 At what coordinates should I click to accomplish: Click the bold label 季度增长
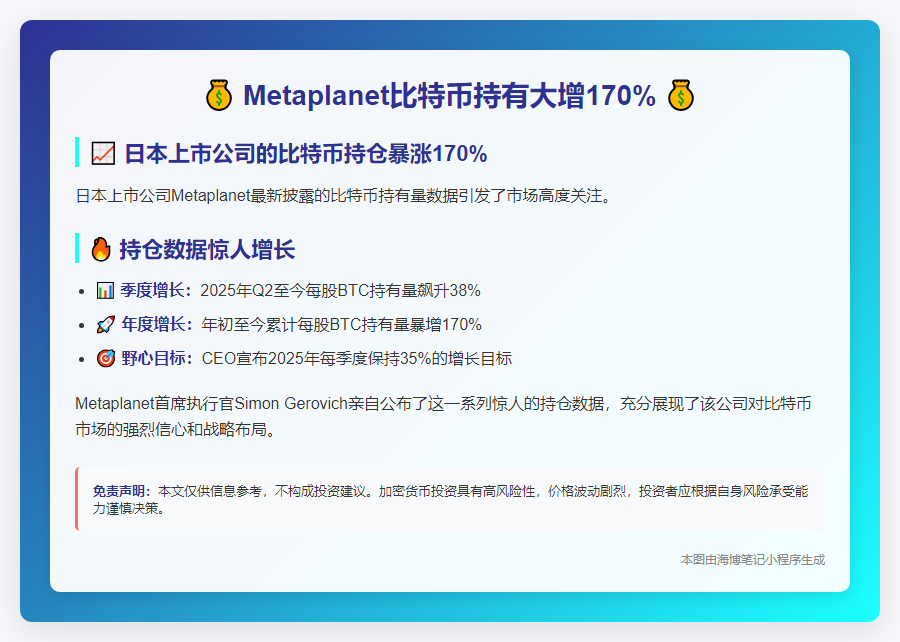(154, 290)
